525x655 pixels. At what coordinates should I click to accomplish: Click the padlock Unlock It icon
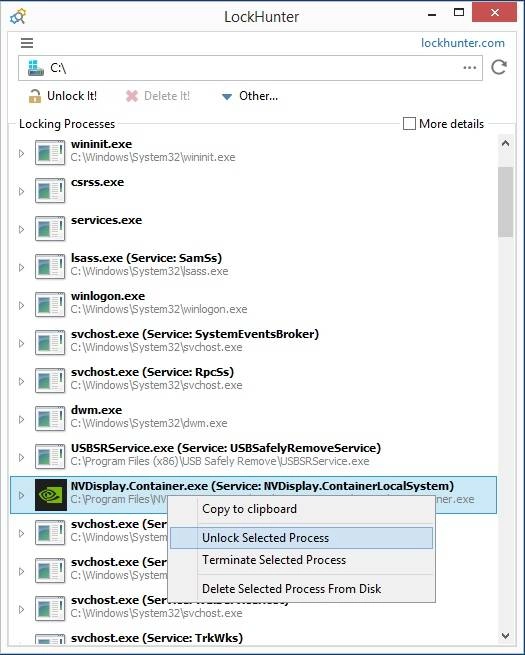point(35,96)
